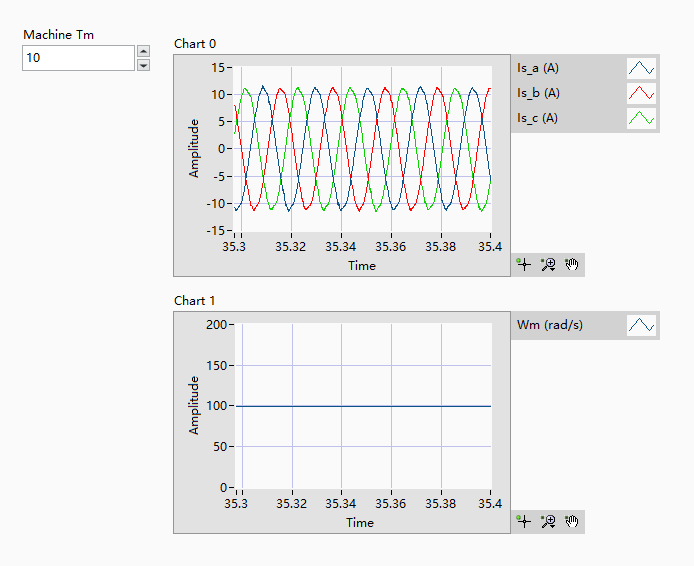Screen dimensions: 694x566
Task: Click the -15 minimum on Chart 0's Y axis
Action: (x=216, y=231)
